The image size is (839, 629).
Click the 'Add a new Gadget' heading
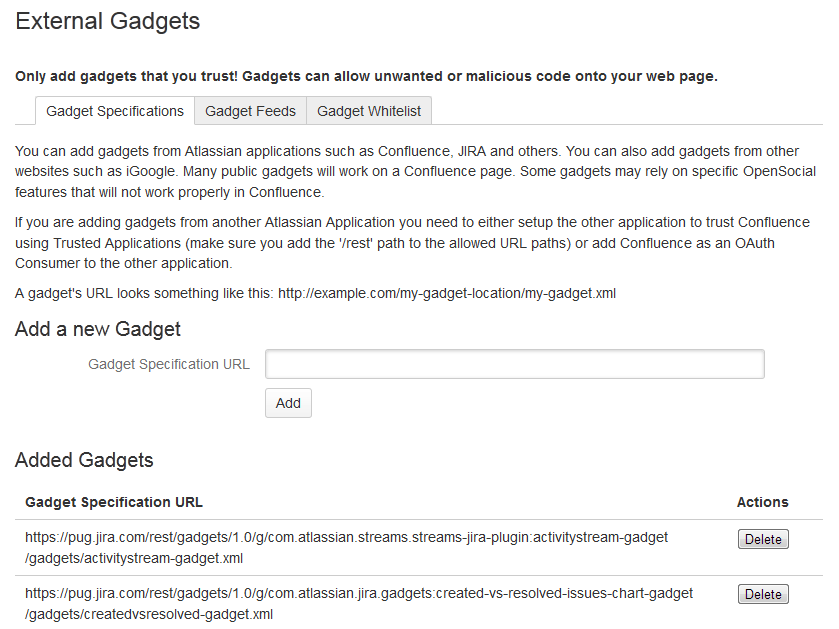click(x=98, y=329)
